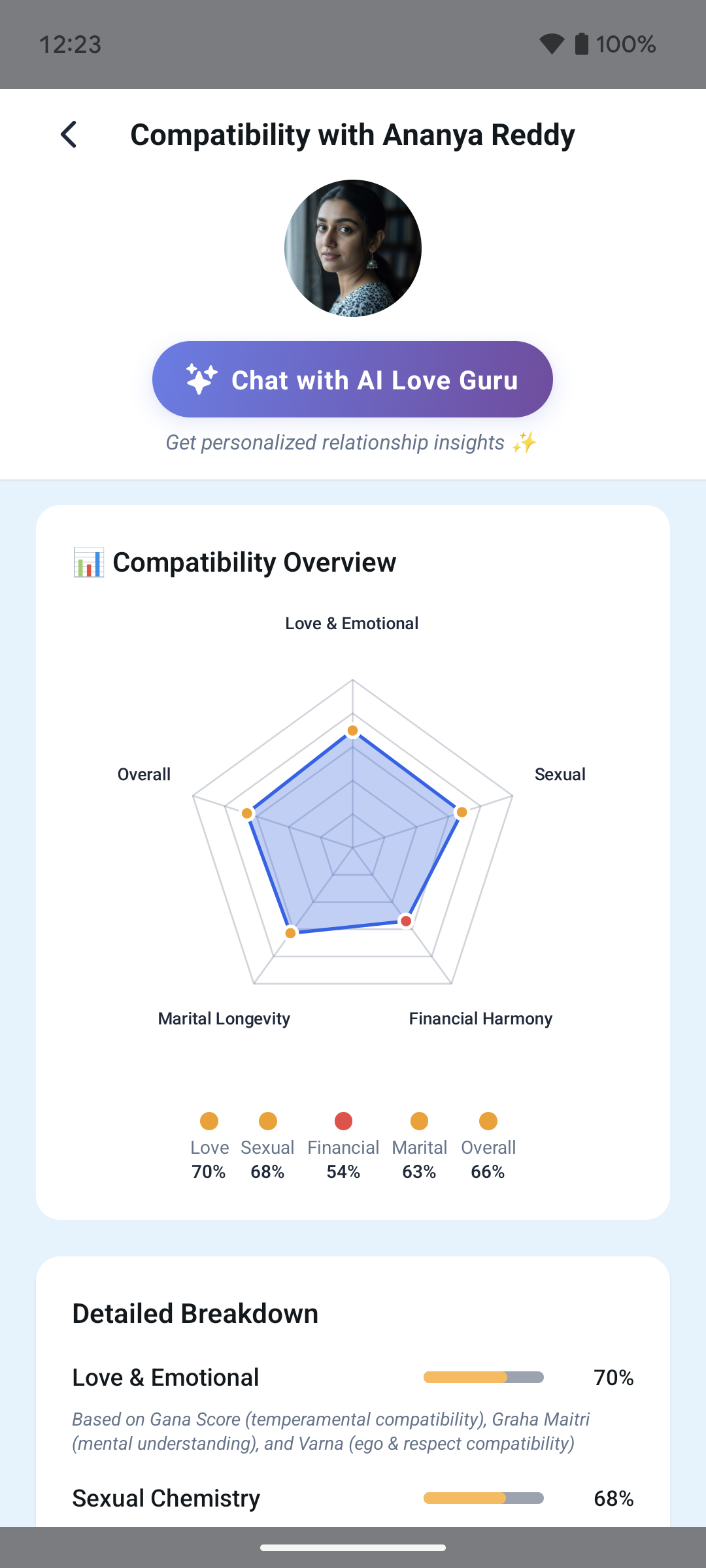Tap the sparkle icon in the chat button

coord(201,379)
